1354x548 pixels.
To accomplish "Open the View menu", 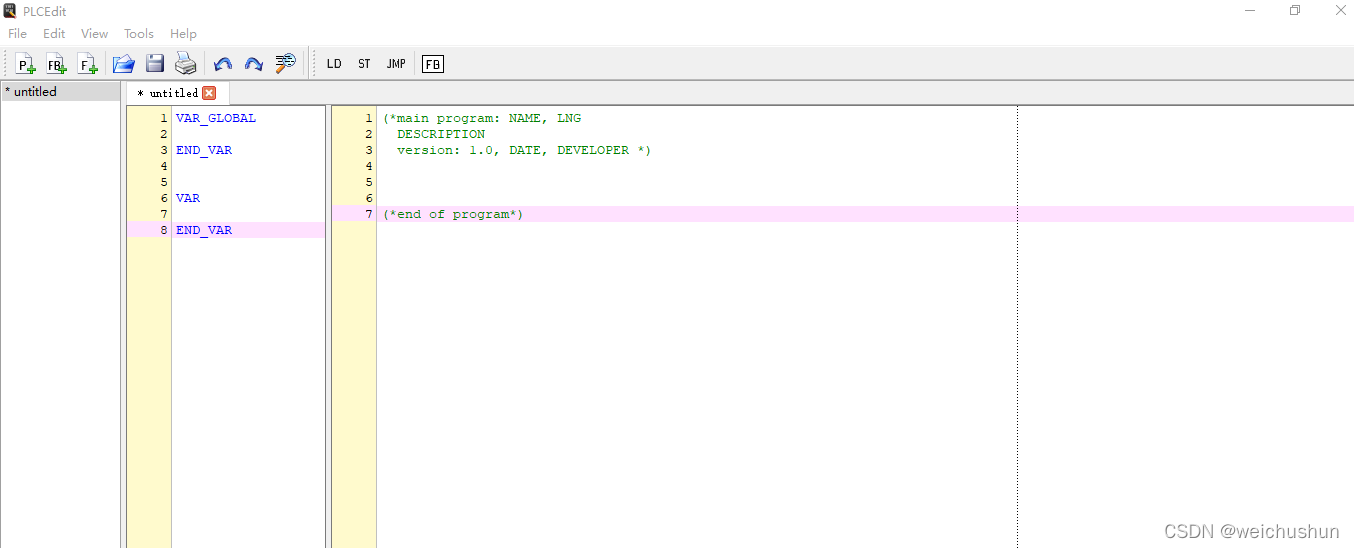I will [x=94, y=34].
